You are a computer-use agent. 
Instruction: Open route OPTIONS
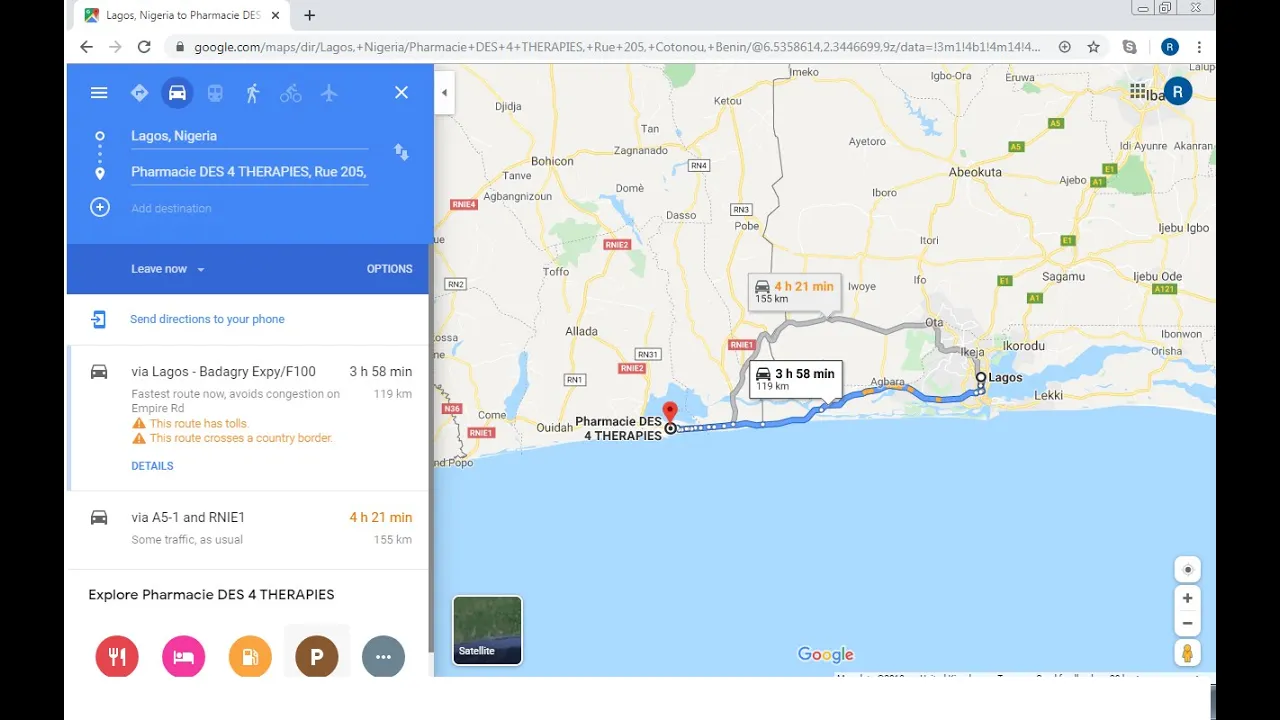389,269
